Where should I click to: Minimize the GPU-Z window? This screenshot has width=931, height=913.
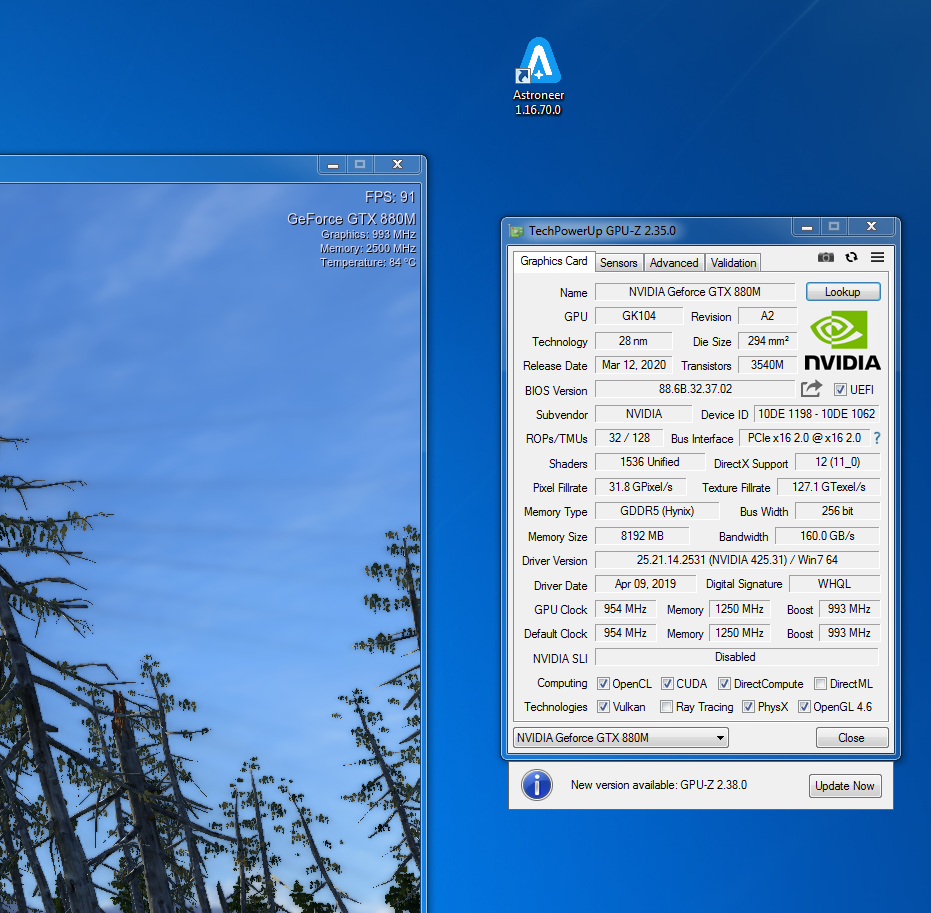pos(806,227)
